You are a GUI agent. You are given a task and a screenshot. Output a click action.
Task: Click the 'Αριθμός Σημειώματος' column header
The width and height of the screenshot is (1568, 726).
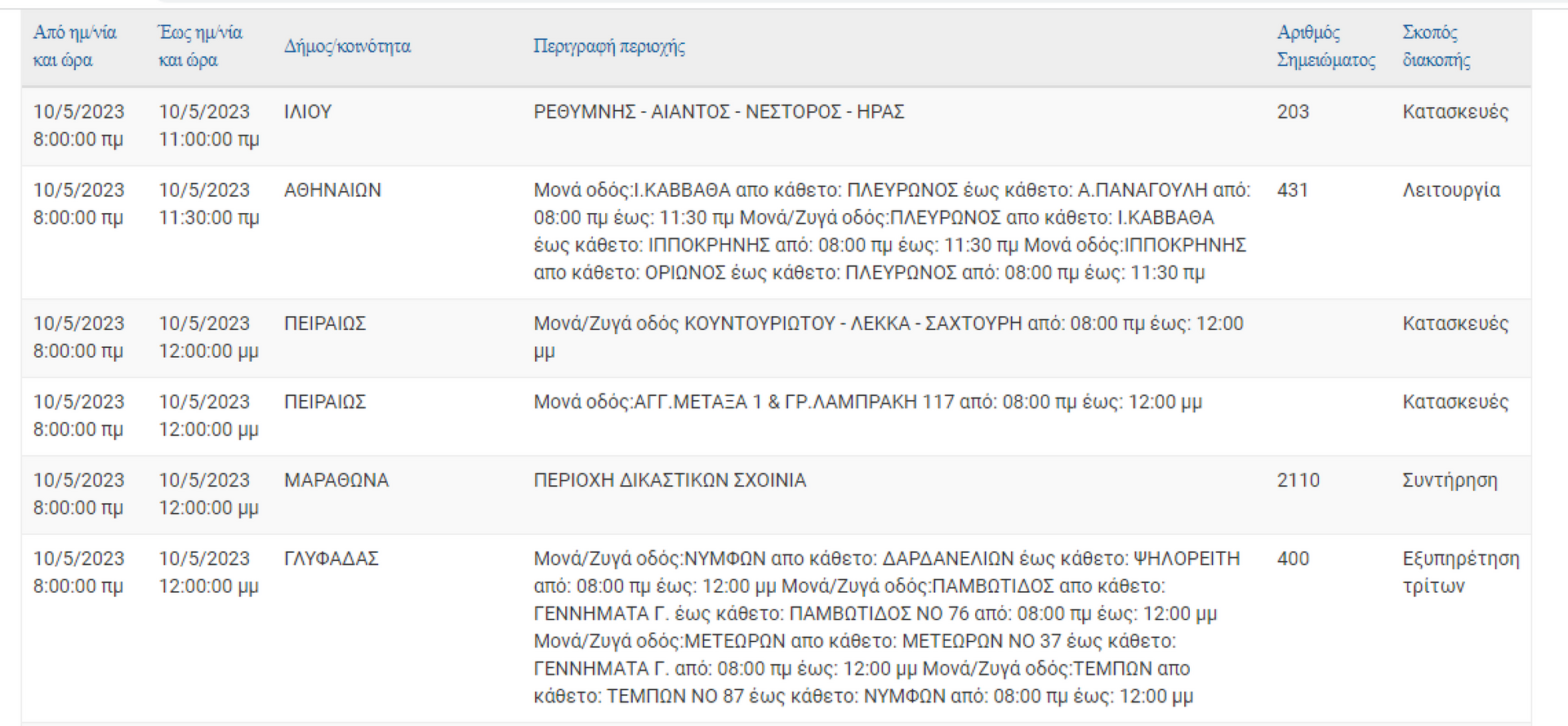(x=1325, y=46)
